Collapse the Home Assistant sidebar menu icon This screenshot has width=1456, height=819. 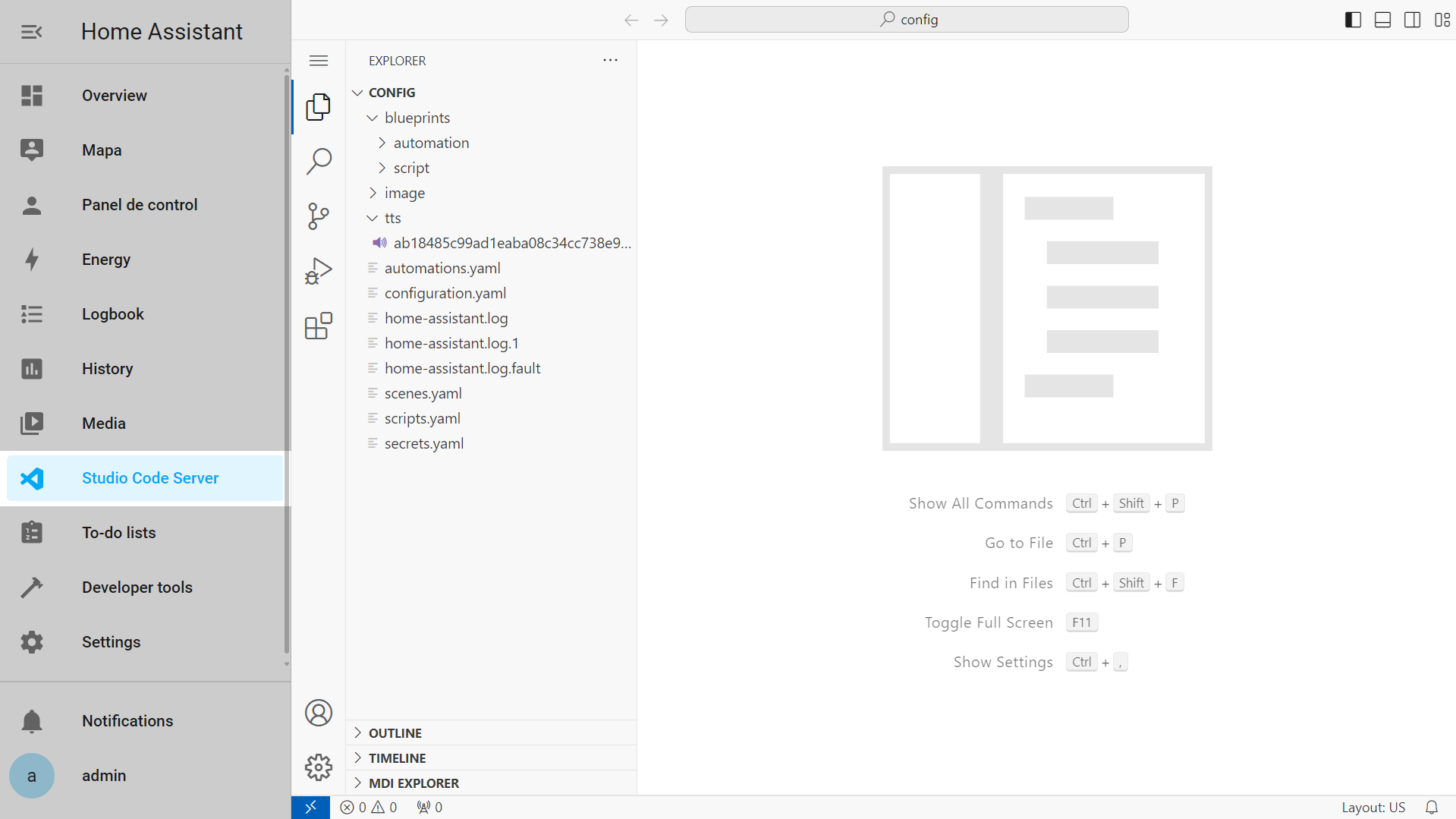(32, 32)
